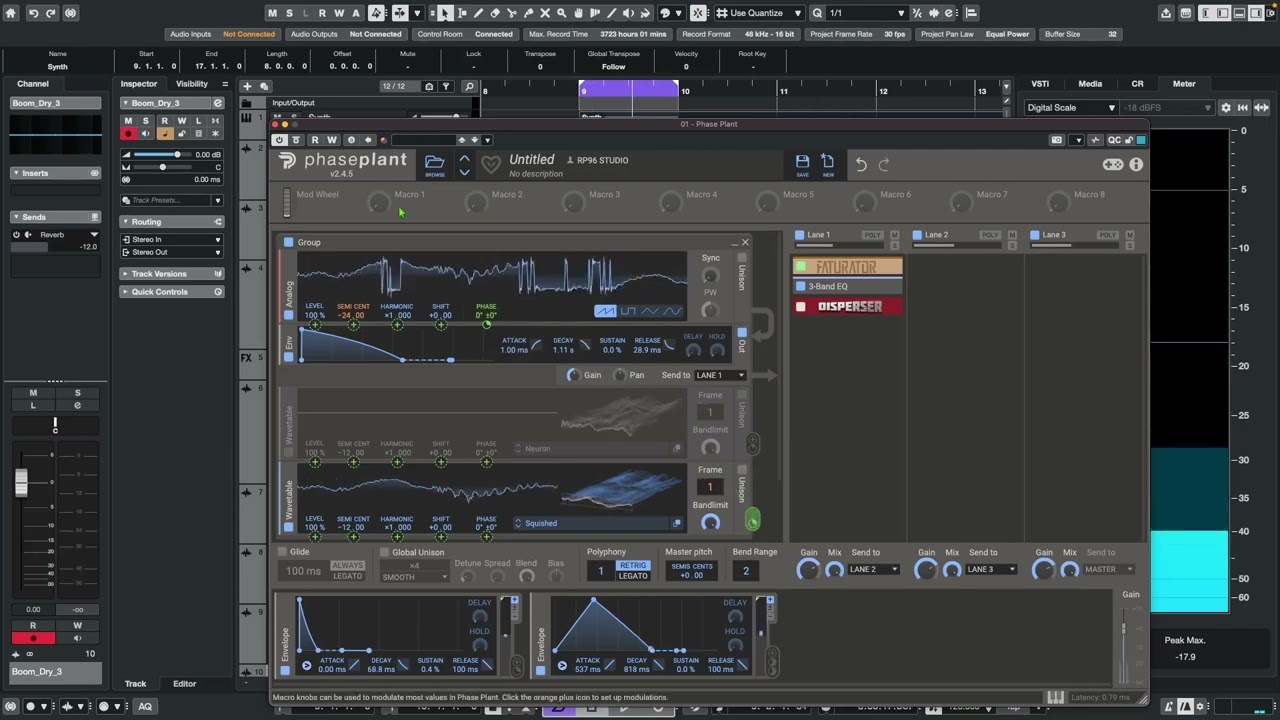Enable the Global Unison checkbox
The width and height of the screenshot is (1280, 720).
tap(384, 552)
